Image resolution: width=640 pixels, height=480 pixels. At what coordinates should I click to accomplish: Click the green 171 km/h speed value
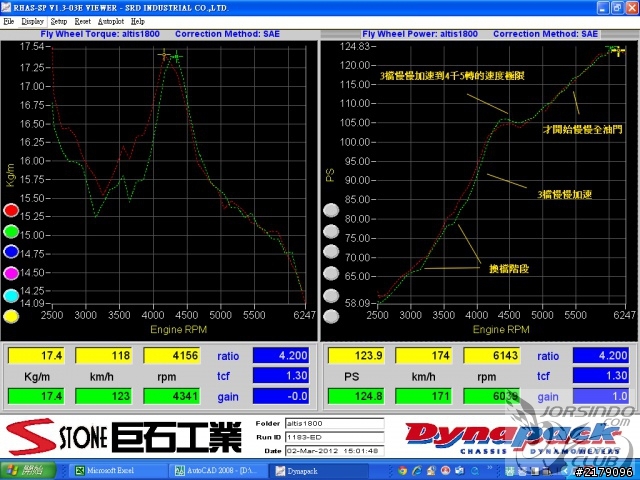(424, 396)
